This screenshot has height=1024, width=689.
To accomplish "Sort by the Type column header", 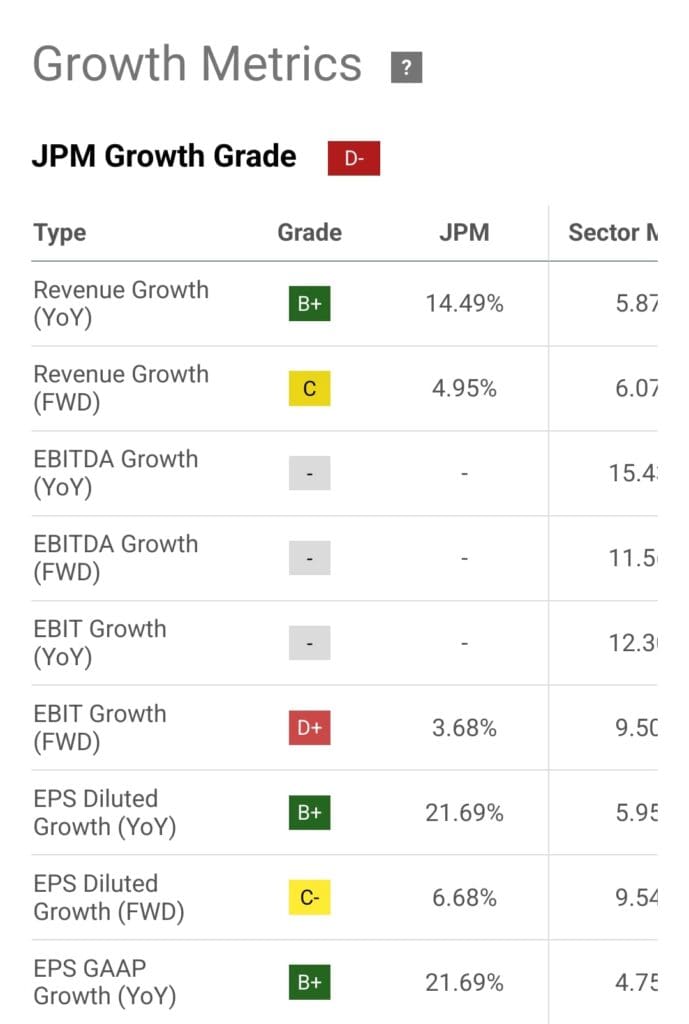I will click(x=59, y=232).
